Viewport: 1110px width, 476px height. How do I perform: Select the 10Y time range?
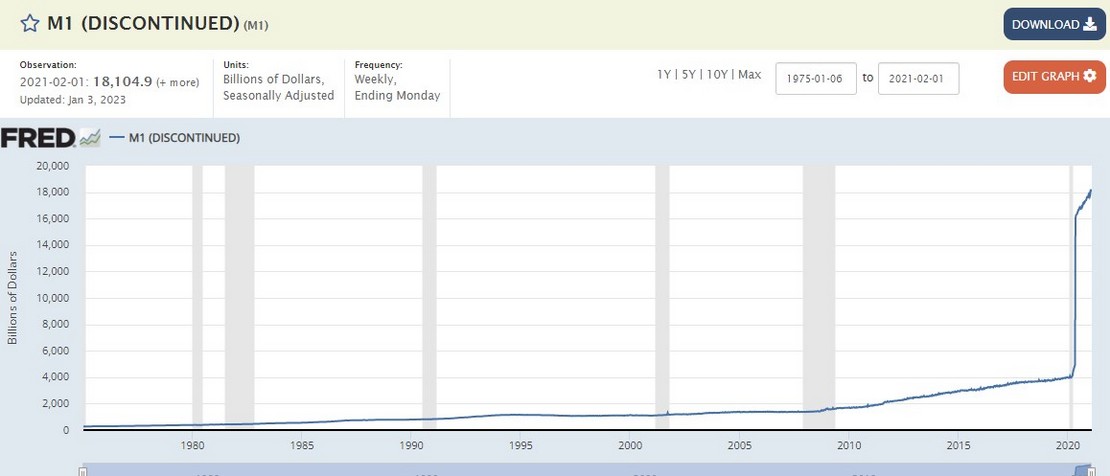(x=718, y=75)
